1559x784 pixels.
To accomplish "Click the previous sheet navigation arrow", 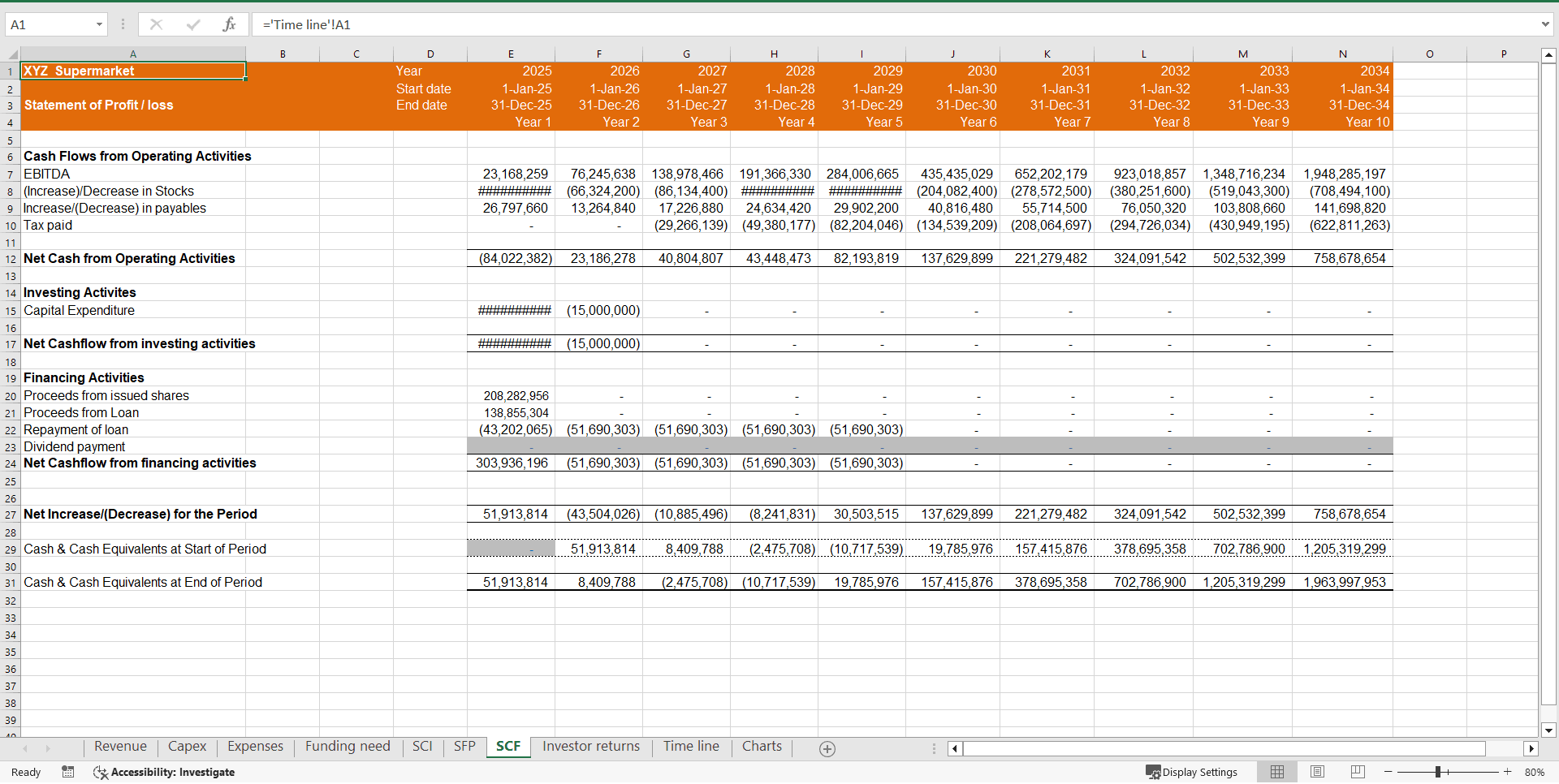I will coord(25,748).
